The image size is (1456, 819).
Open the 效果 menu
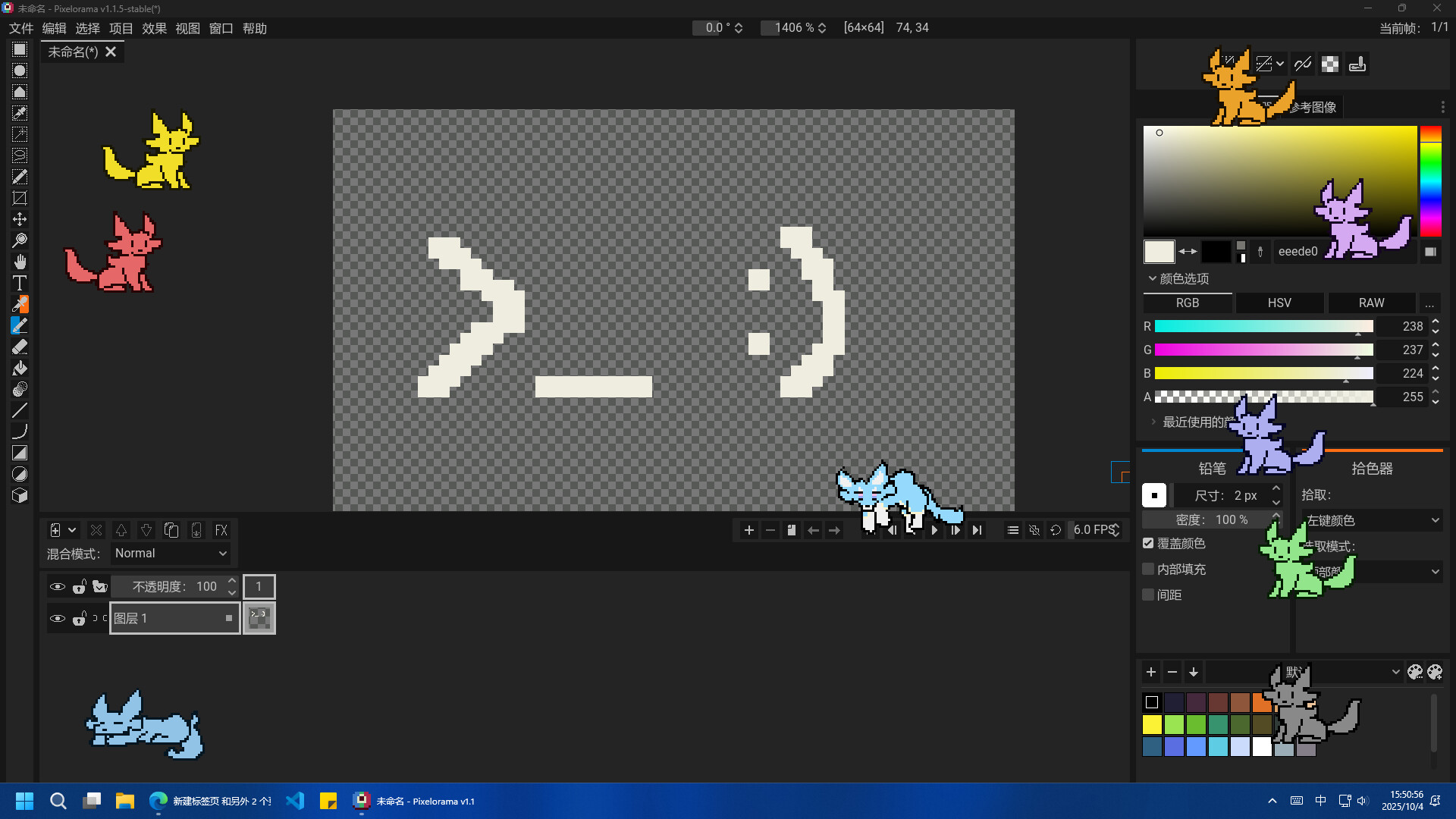tap(154, 28)
